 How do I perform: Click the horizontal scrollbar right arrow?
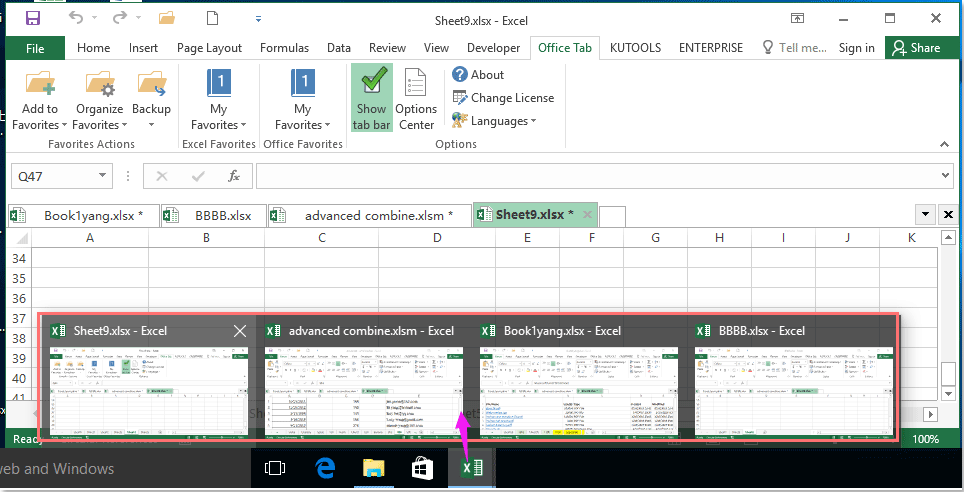[931, 415]
